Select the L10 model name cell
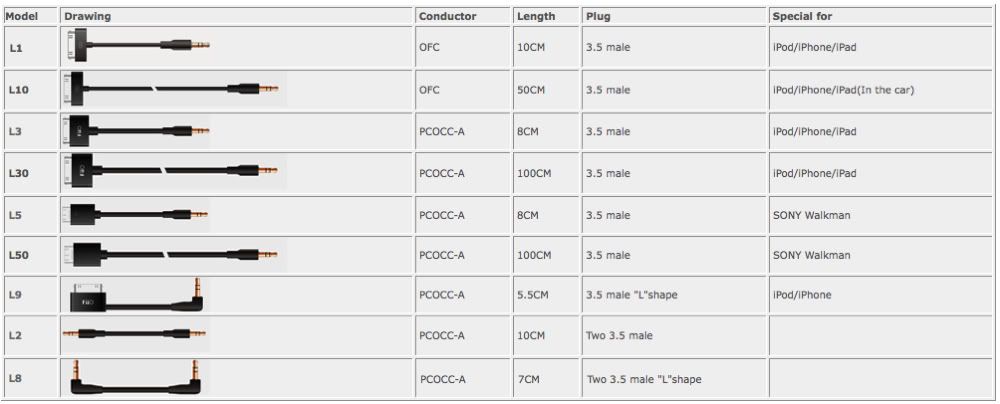Screen dimensions: 1000x404 19,89
